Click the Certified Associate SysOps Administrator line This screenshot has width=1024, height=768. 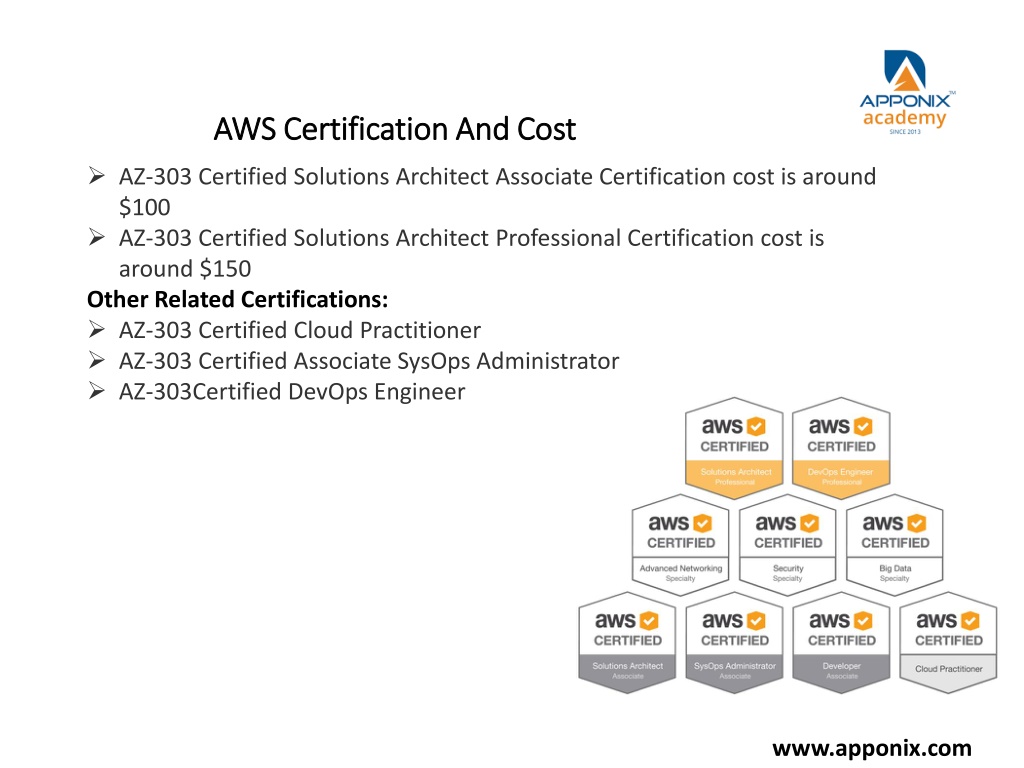pyautogui.click(x=369, y=361)
